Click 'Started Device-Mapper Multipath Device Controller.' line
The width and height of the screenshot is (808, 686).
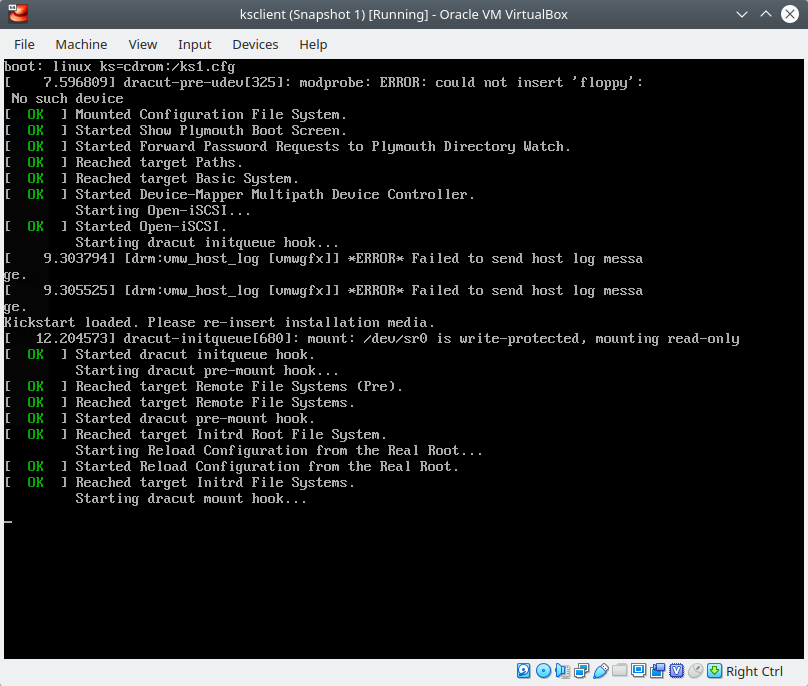click(239, 194)
